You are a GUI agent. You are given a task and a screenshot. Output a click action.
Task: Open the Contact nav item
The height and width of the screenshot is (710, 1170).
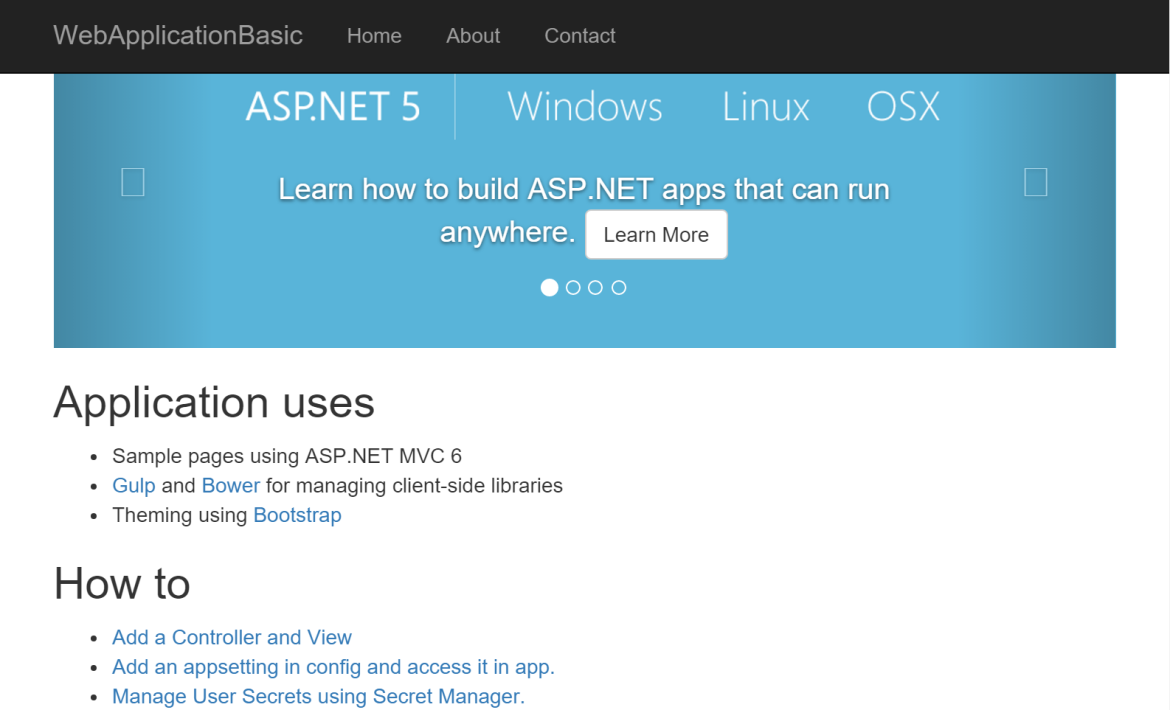pyautogui.click(x=580, y=36)
